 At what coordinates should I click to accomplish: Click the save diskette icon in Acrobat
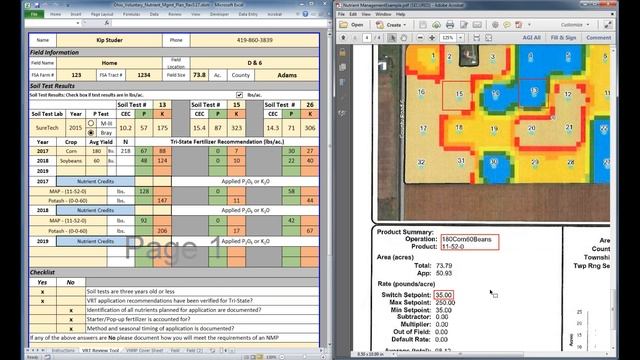422,25
